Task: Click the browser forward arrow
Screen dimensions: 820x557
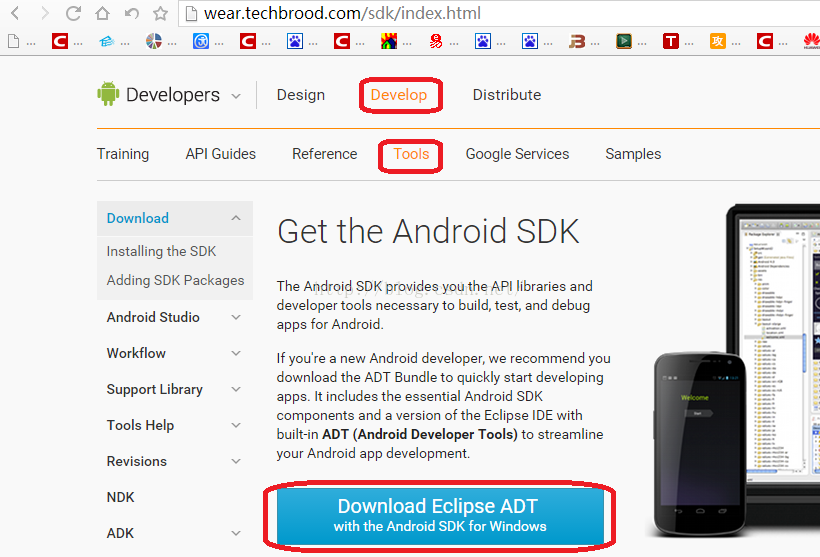Action: click(45, 13)
